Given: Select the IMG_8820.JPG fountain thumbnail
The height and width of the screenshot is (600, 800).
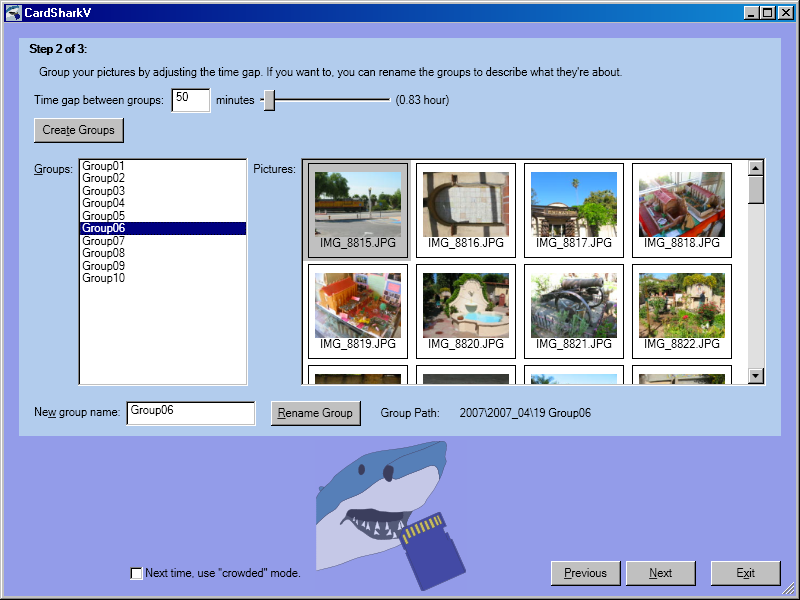Looking at the screenshot, I should pos(466,311).
